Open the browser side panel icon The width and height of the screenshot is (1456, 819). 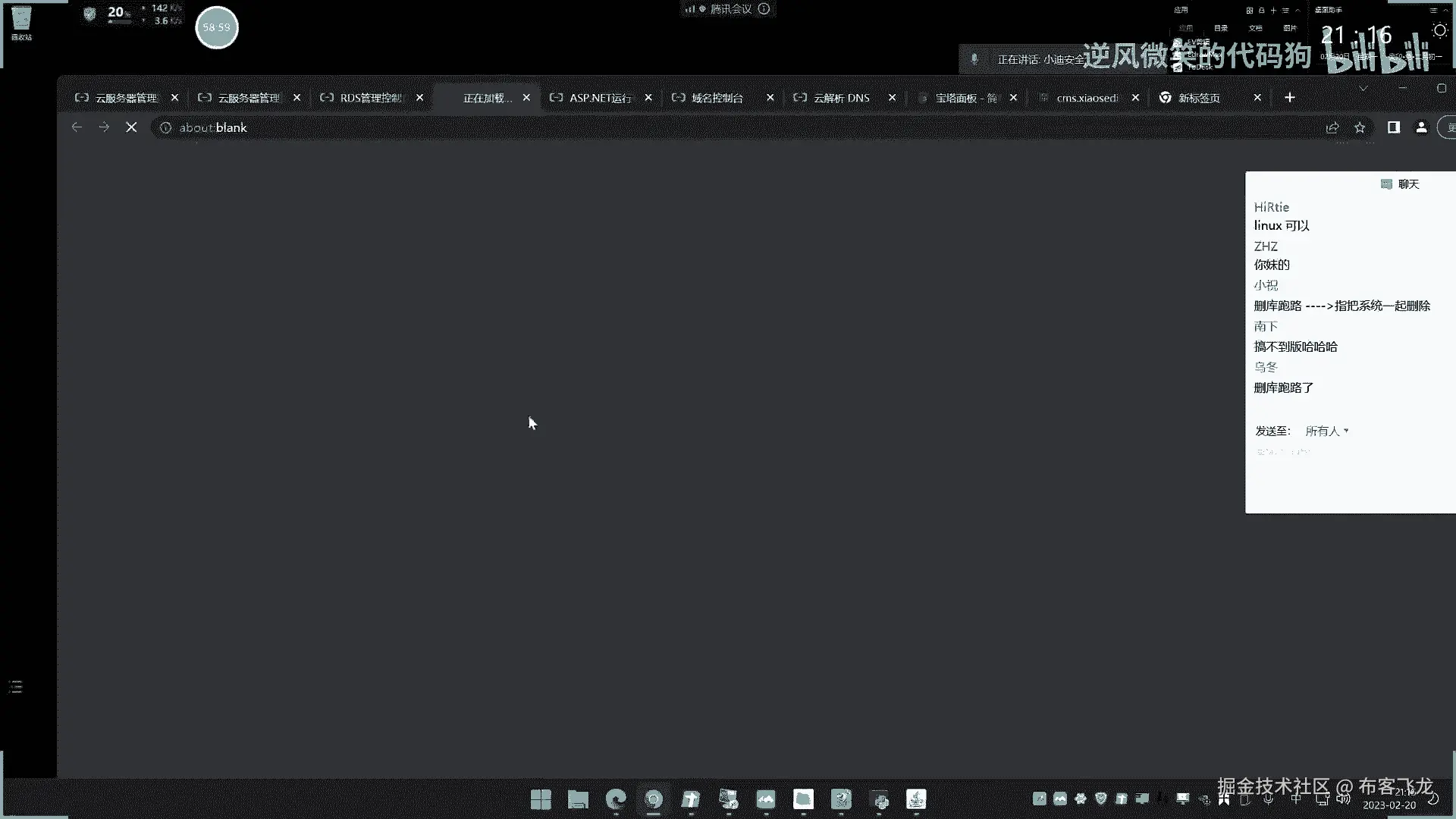(1393, 127)
